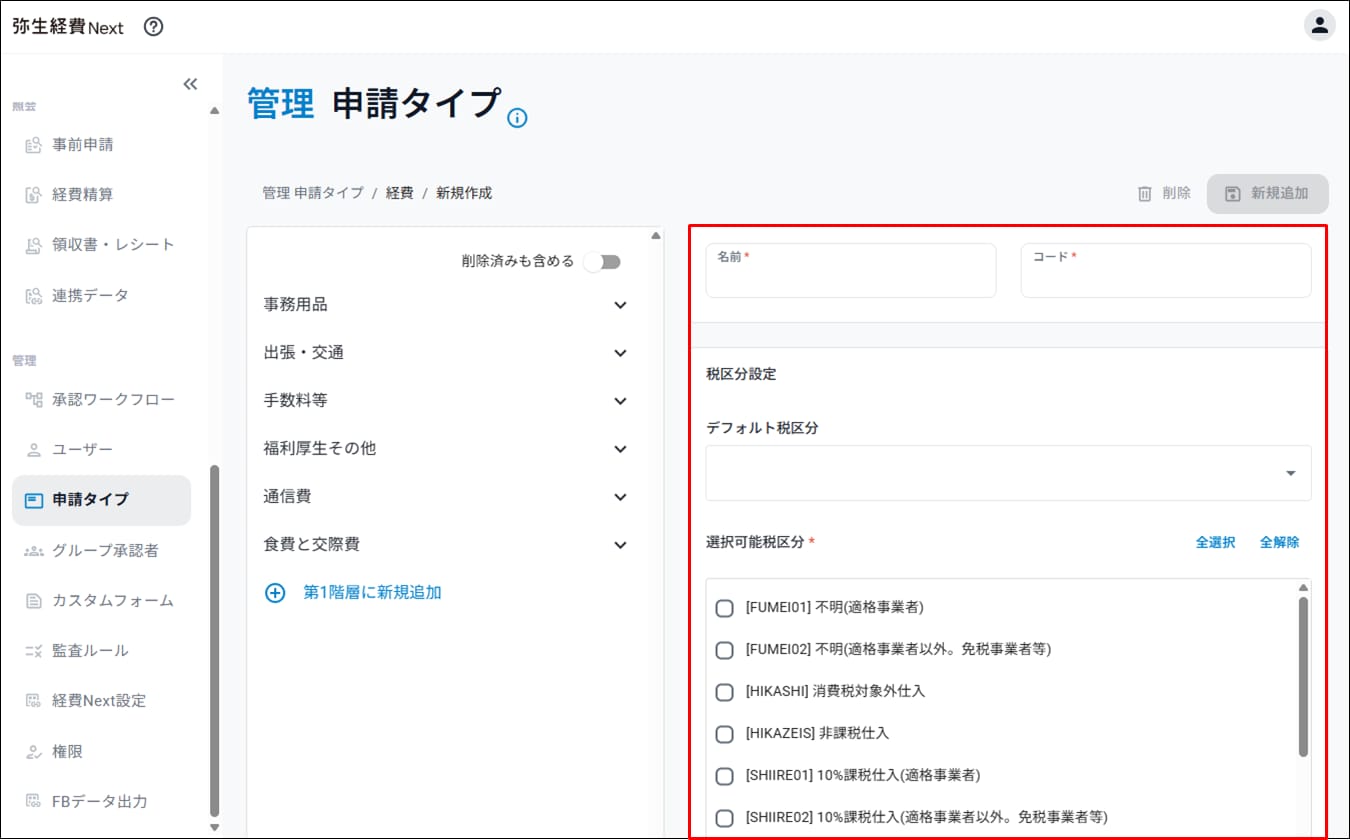Click the info icon beside 申請タイプ title

517,118
